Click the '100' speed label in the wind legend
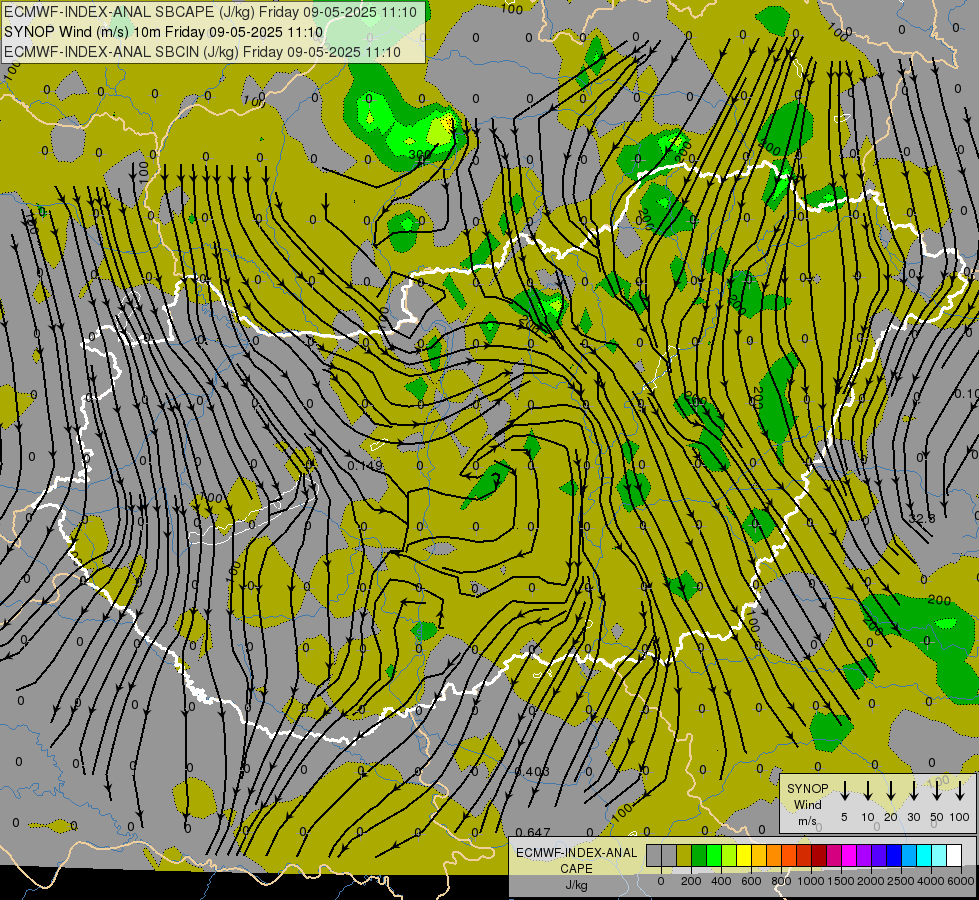 960,817
